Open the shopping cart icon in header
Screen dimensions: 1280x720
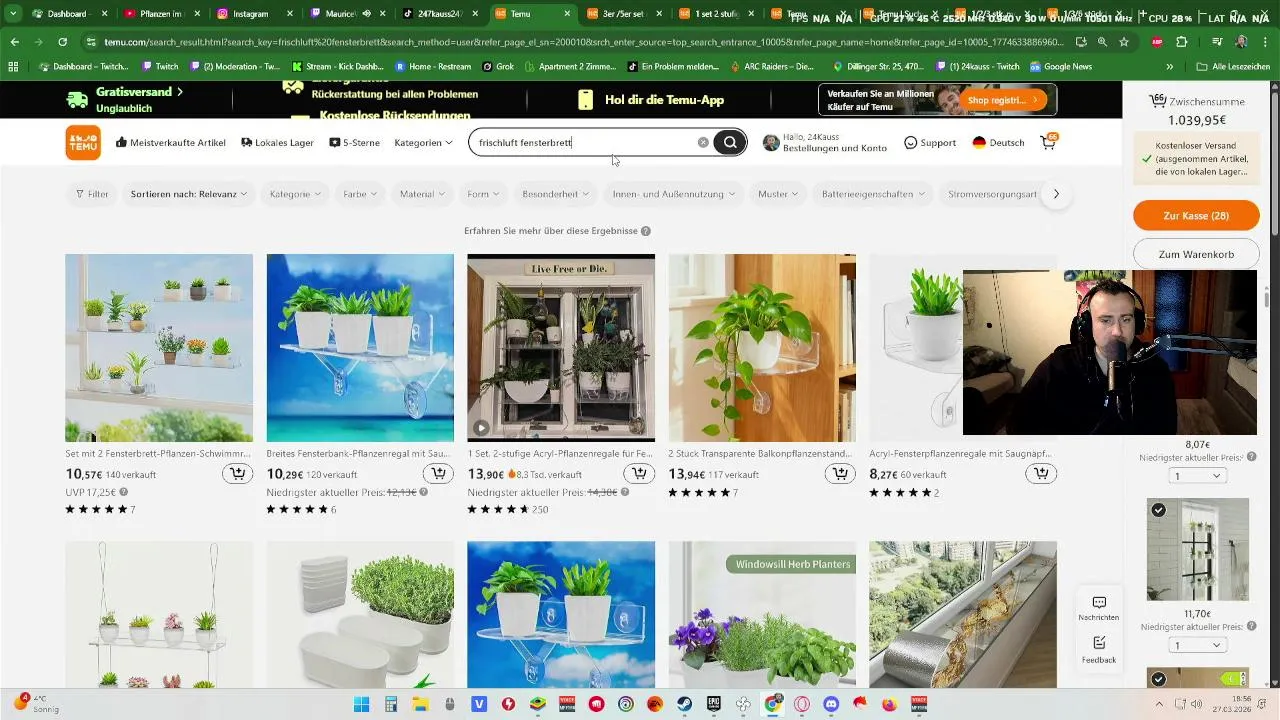(1048, 142)
